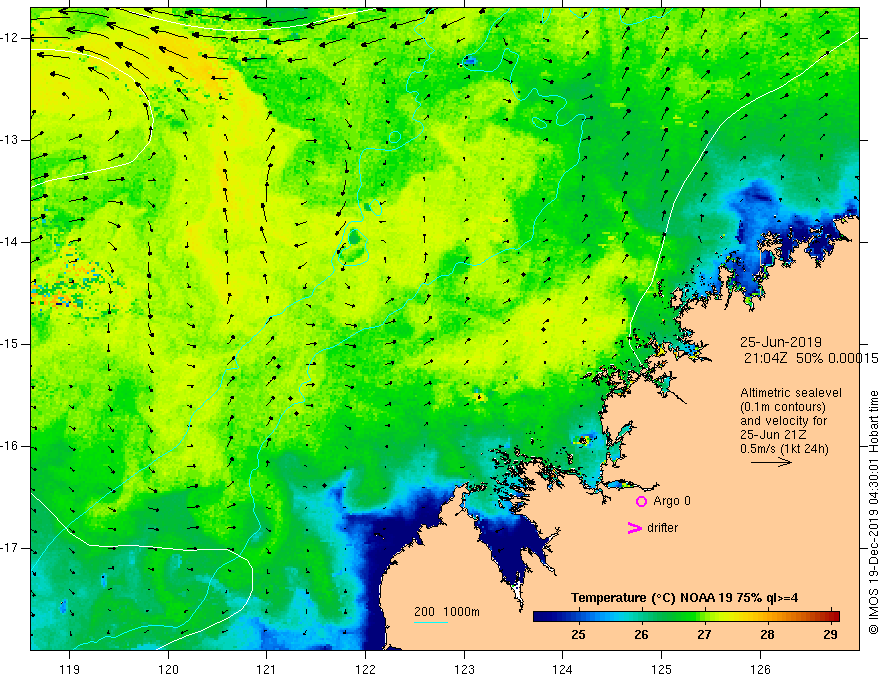Click the 'drifter' legend label
This screenshot has height=680, width=880.
pyautogui.click(x=662, y=528)
